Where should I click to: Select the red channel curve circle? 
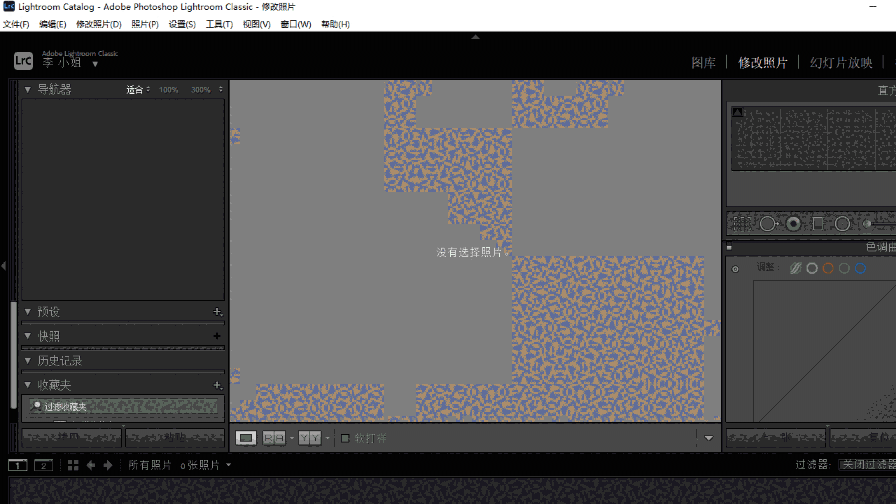[x=828, y=268]
